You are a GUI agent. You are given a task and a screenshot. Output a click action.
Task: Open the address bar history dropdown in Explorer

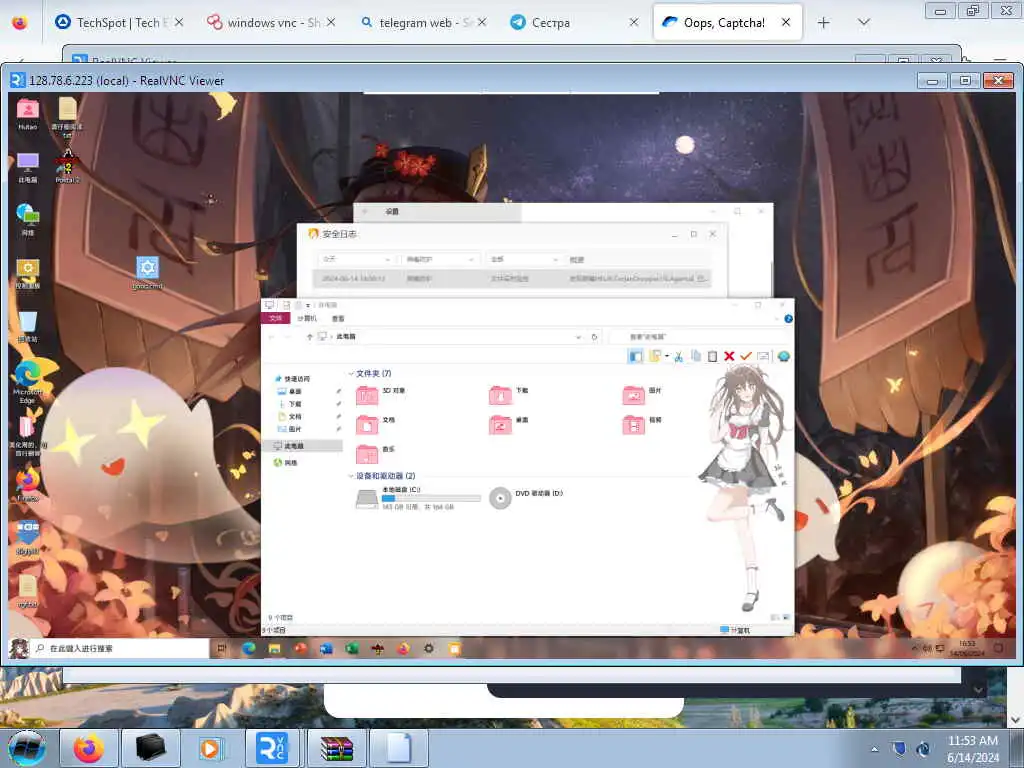point(578,337)
